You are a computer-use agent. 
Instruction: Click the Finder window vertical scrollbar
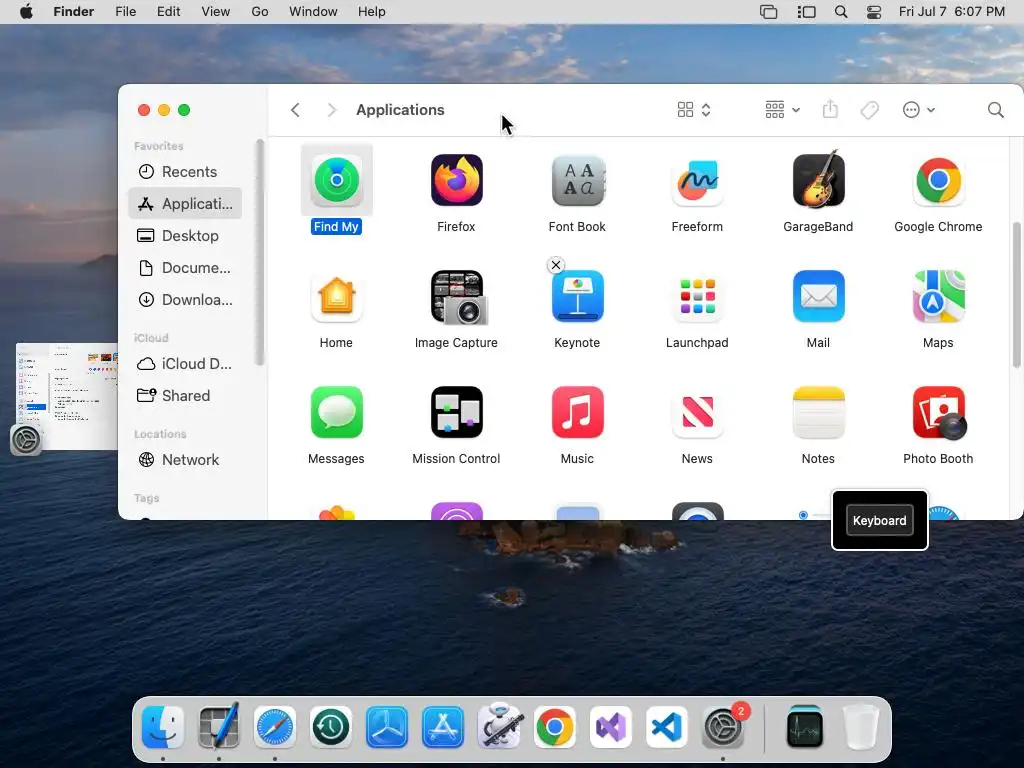(1016, 295)
